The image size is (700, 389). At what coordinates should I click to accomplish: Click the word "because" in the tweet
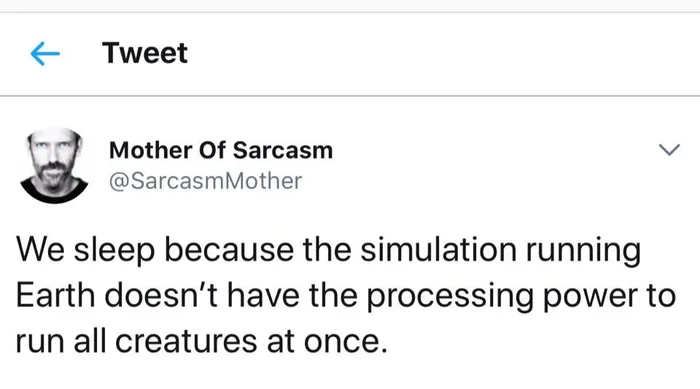(229, 249)
